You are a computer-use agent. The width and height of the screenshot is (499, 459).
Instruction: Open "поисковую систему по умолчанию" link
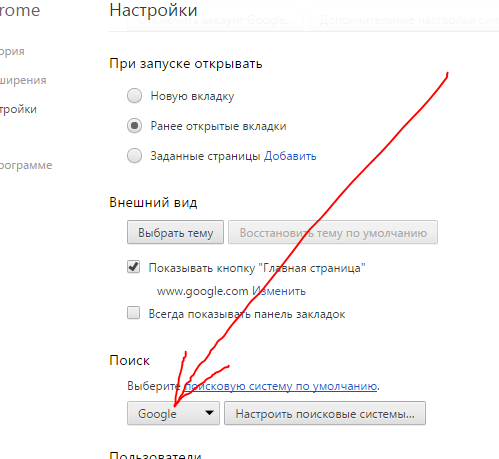click(281, 386)
